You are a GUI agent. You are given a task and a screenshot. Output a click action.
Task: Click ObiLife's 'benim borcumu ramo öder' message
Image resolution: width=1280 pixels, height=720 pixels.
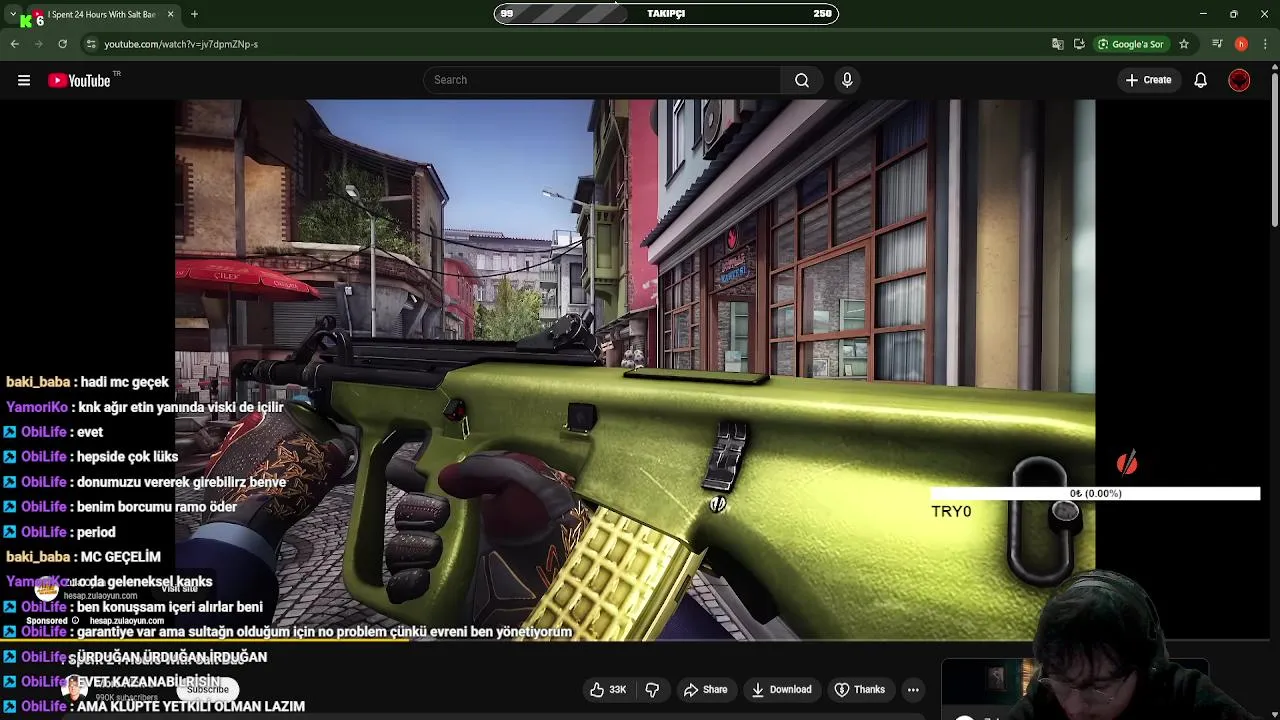120,507
